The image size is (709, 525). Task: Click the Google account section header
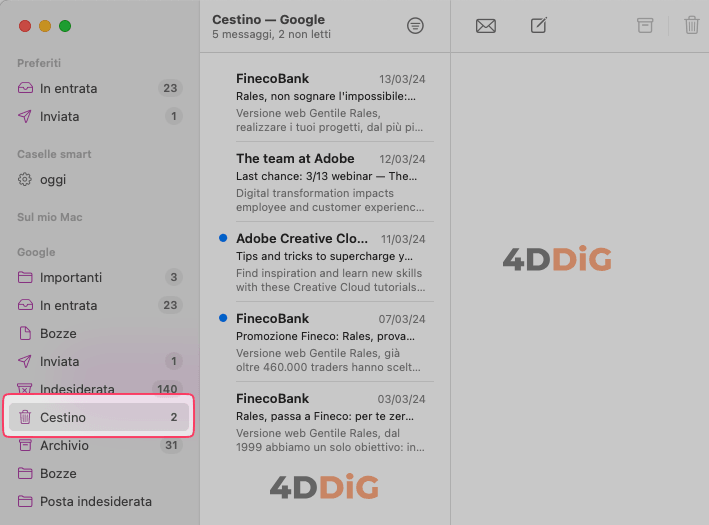36,252
